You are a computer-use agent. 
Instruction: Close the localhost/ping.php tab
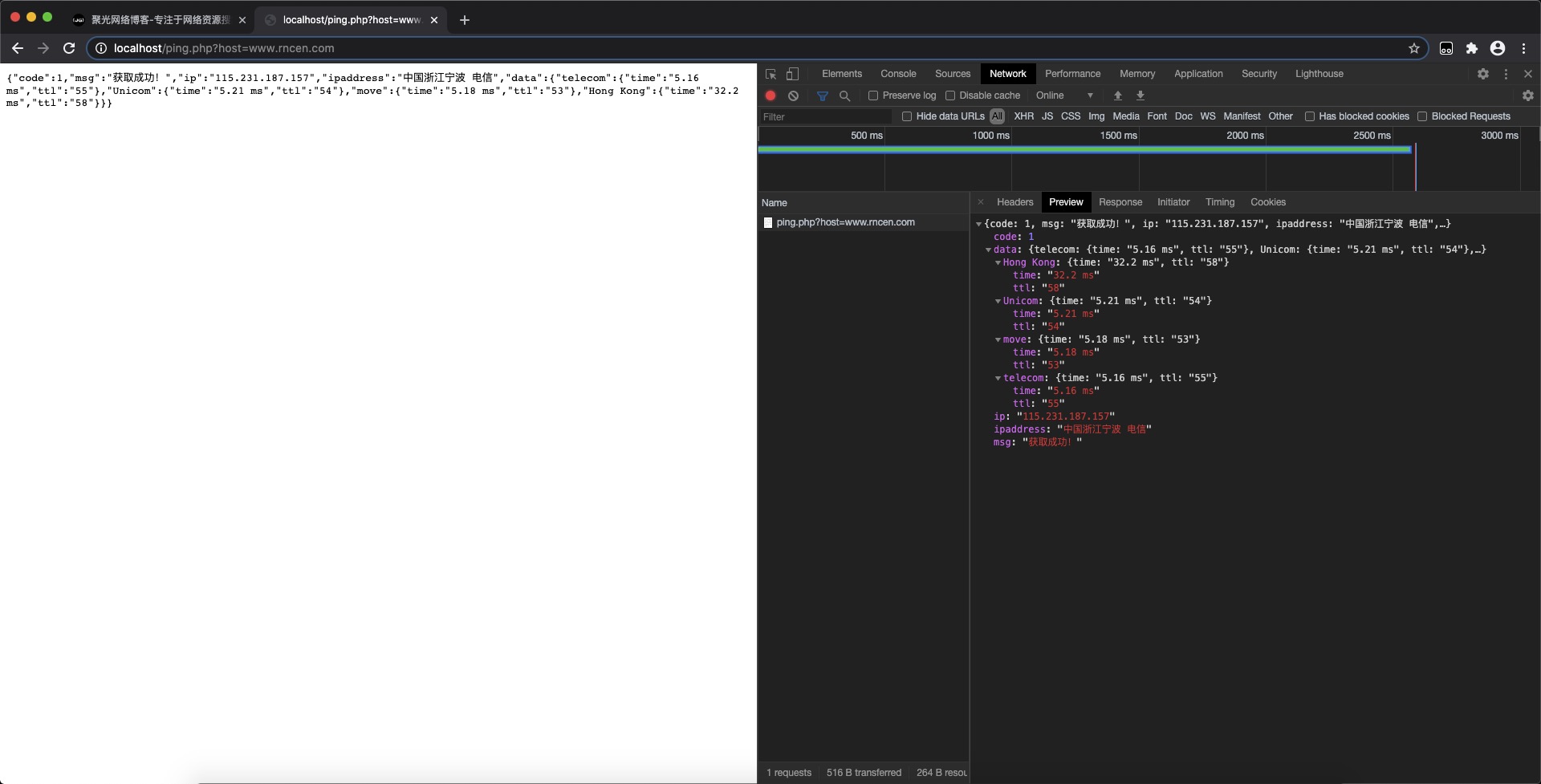coord(434,20)
